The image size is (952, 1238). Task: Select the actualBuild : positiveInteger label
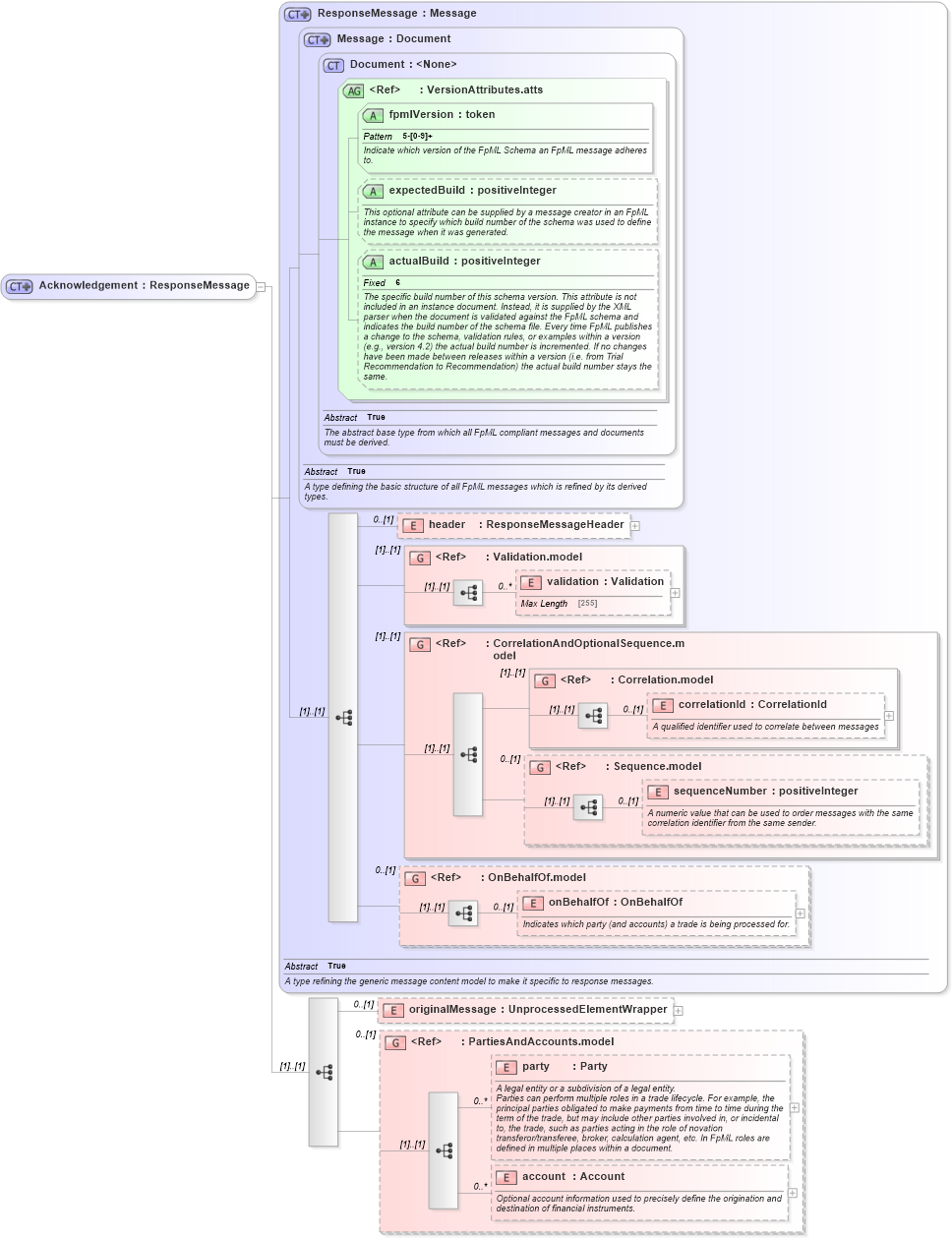(x=464, y=261)
